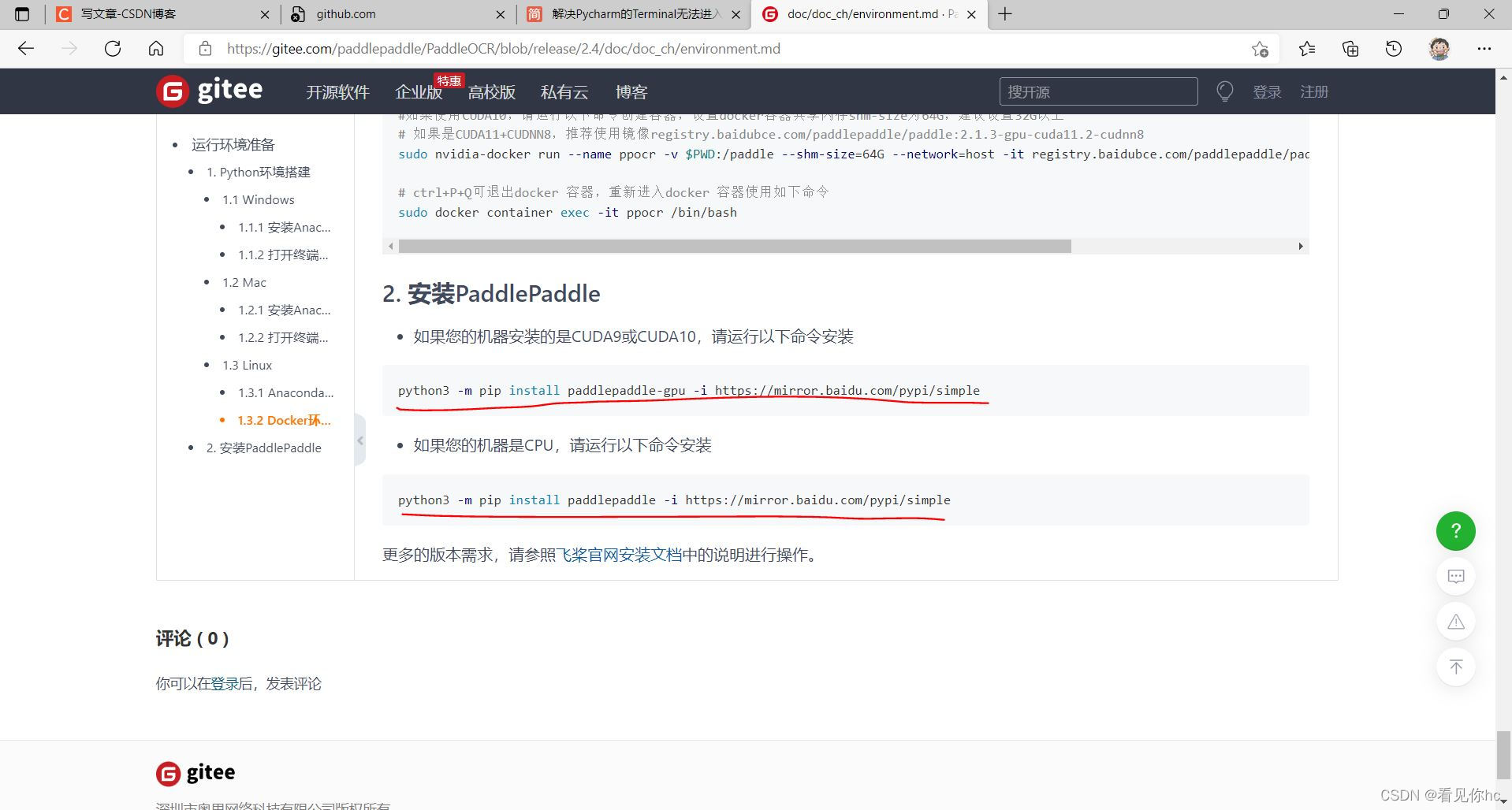Close the github.com tab
Viewport: 1512px width, 810px height.
point(501,14)
